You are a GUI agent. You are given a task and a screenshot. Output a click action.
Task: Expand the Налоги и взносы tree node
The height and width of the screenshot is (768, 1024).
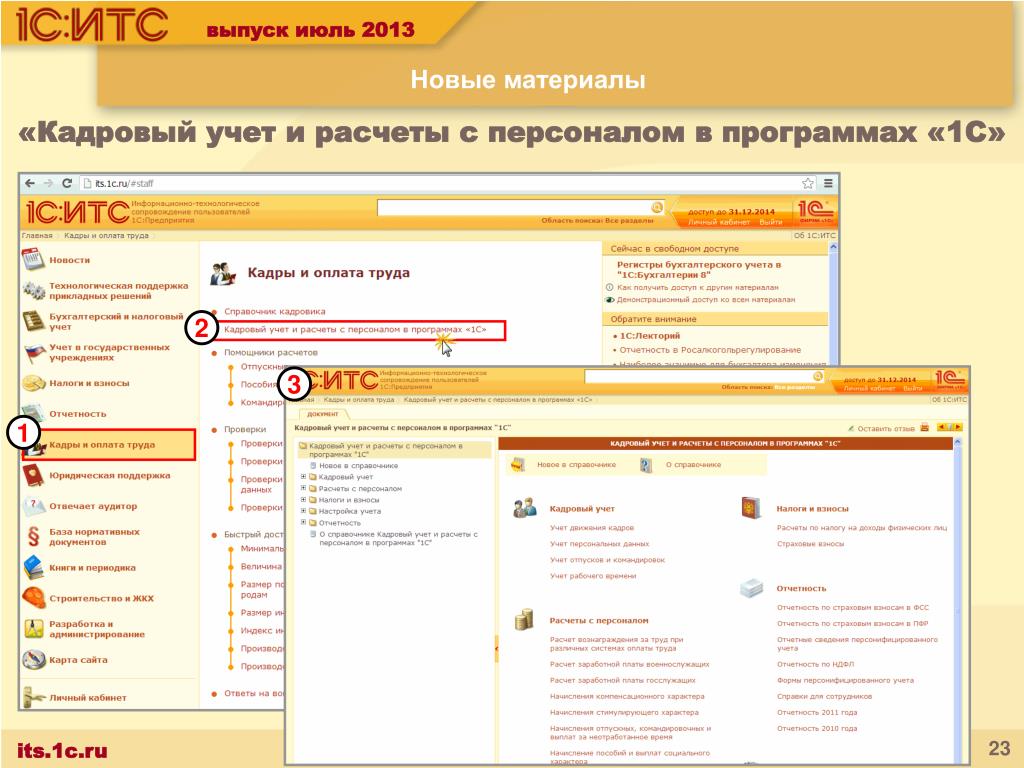pyautogui.click(x=303, y=500)
